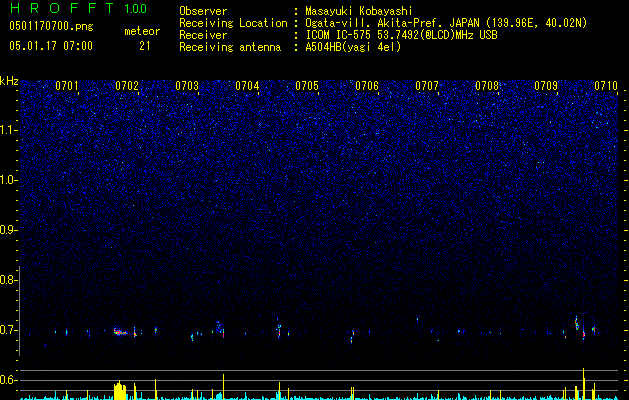
Task: Click the long meteor echo after 0702
Action: 121,331
